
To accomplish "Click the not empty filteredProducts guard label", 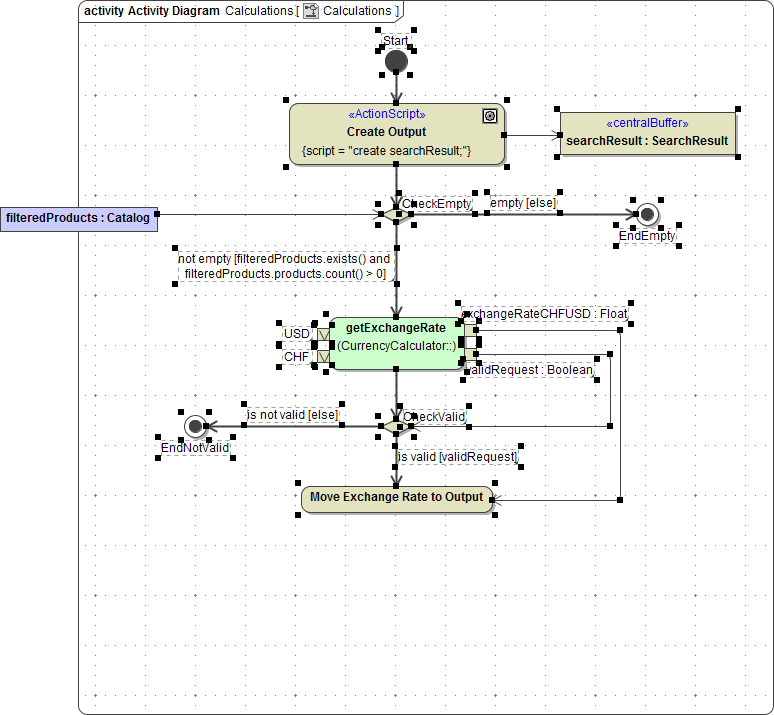I will tap(284, 266).
